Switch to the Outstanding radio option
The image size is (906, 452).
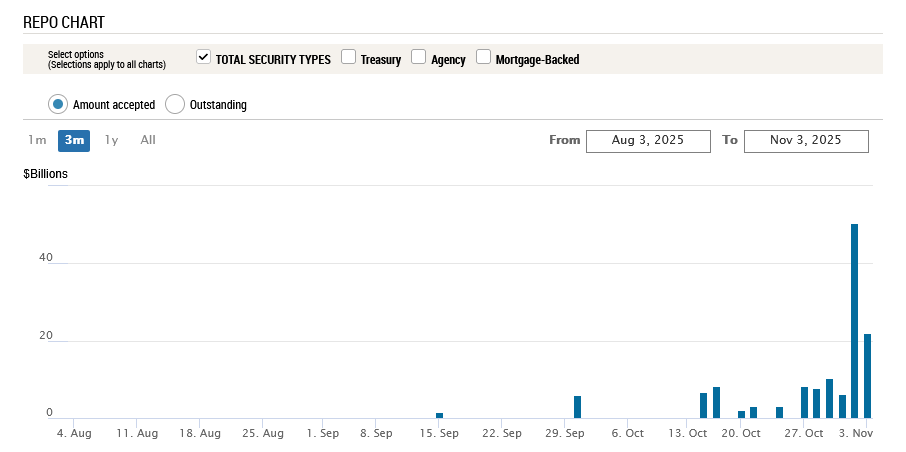[175, 104]
